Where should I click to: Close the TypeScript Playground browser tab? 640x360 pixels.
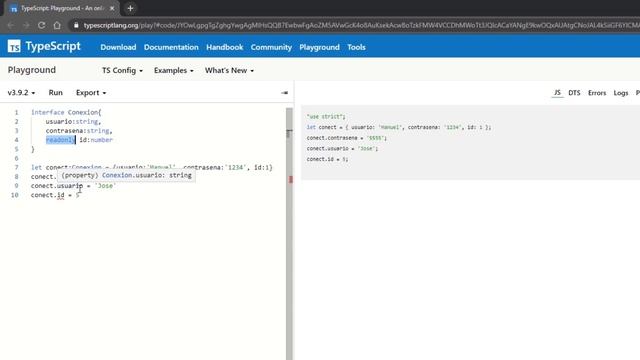(112, 8)
